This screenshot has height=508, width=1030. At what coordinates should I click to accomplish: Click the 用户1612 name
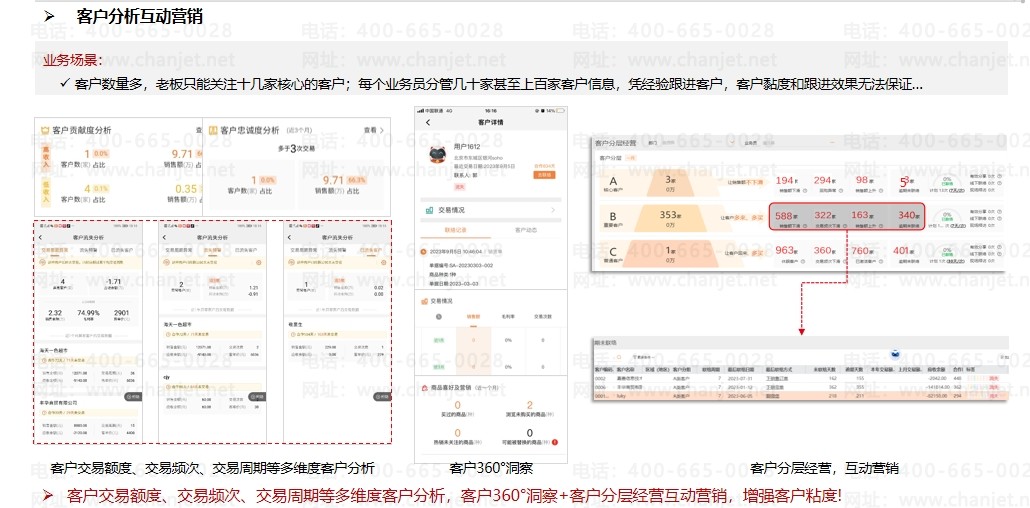click(466, 147)
